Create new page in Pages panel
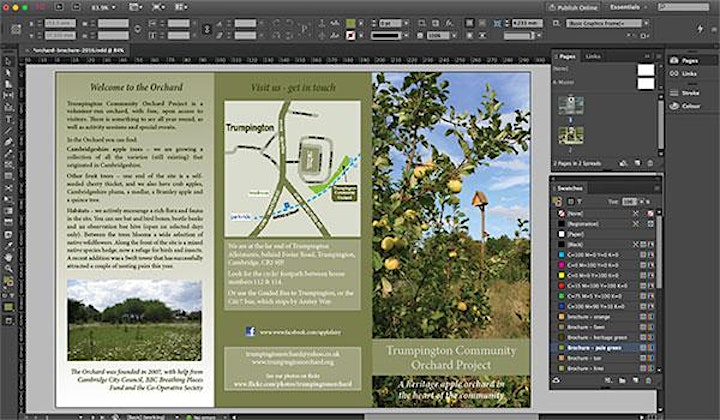The image size is (720, 420). point(637,163)
